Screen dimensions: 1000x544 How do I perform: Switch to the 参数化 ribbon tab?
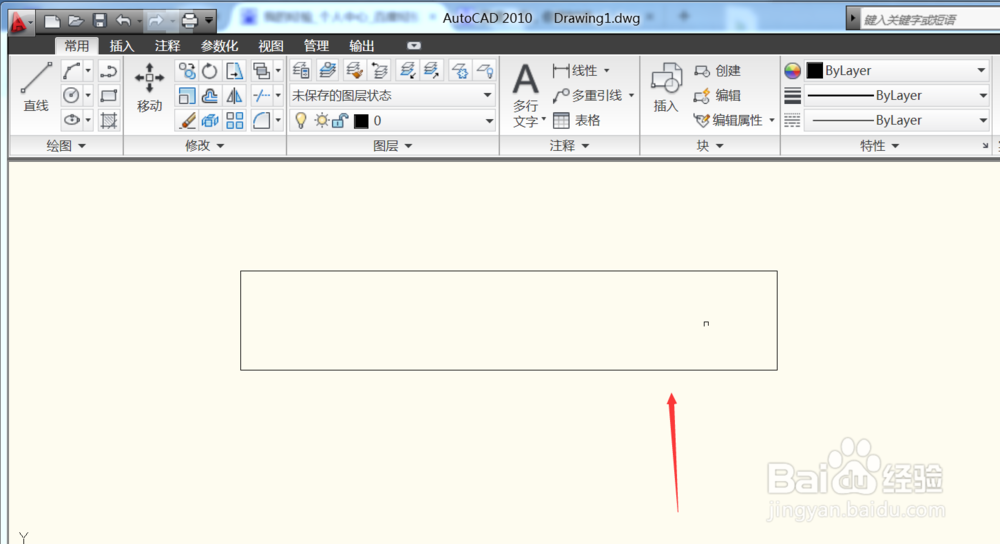(x=219, y=46)
